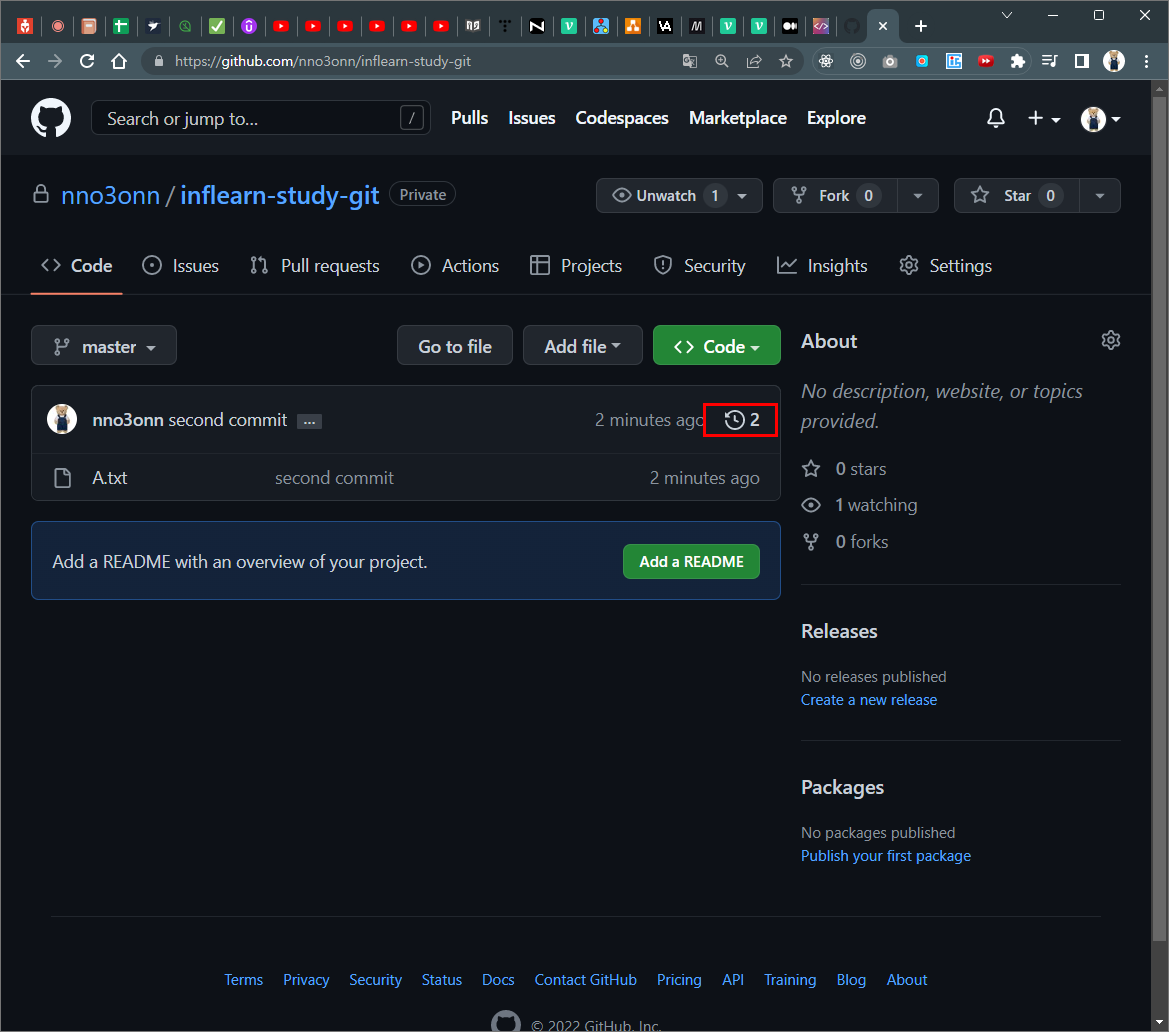Switch to the repository Settings tab

click(945, 265)
